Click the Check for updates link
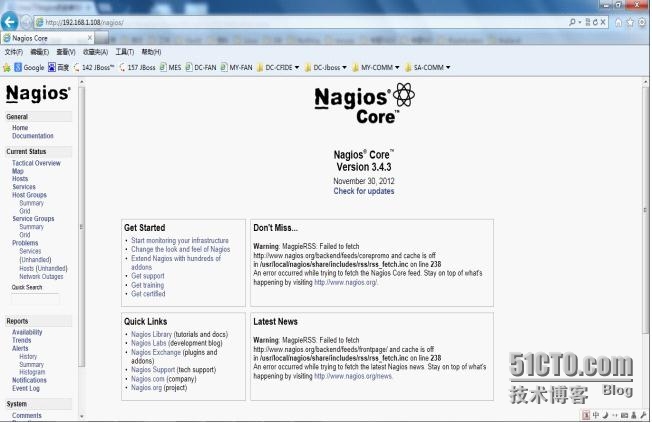 click(x=364, y=191)
